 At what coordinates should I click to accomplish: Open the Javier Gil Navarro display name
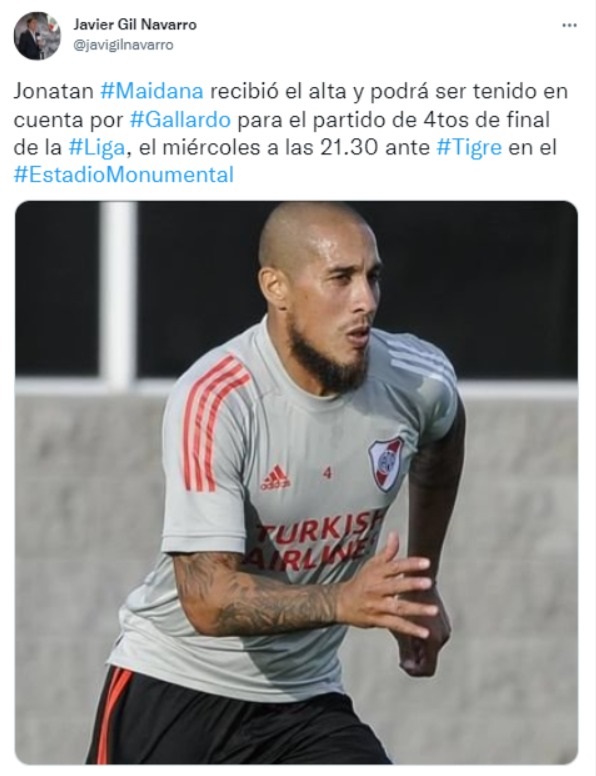135,24
